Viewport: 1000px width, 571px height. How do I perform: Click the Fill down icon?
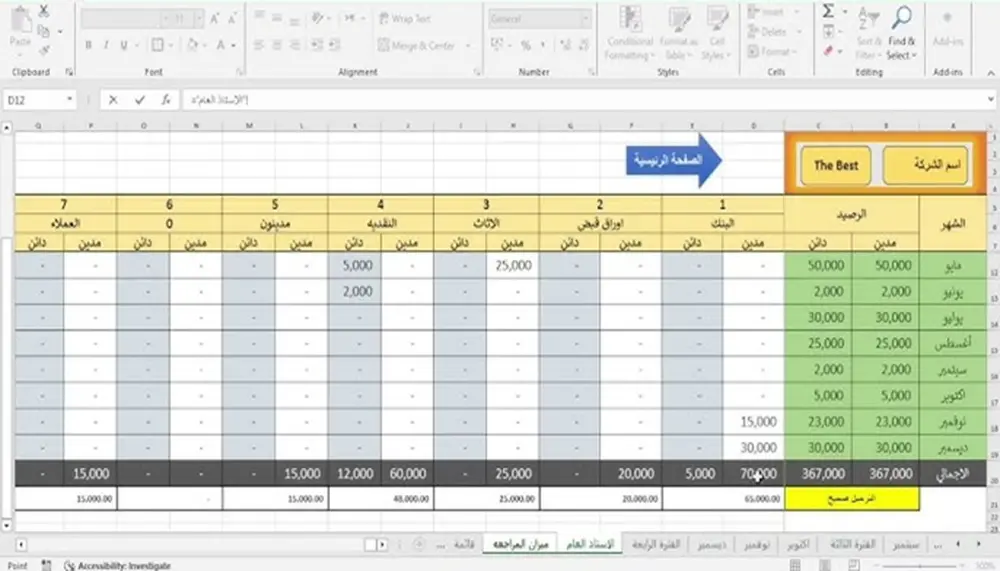[x=828, y=31]
